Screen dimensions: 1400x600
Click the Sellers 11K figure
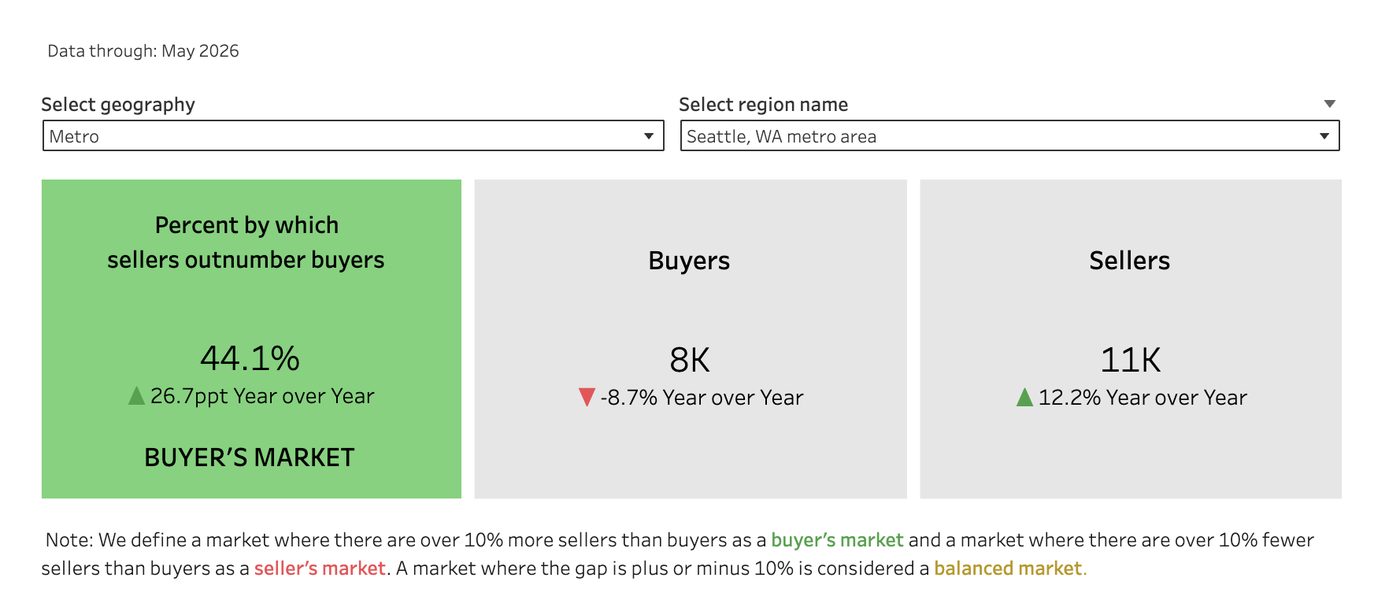click(1130, 359)
